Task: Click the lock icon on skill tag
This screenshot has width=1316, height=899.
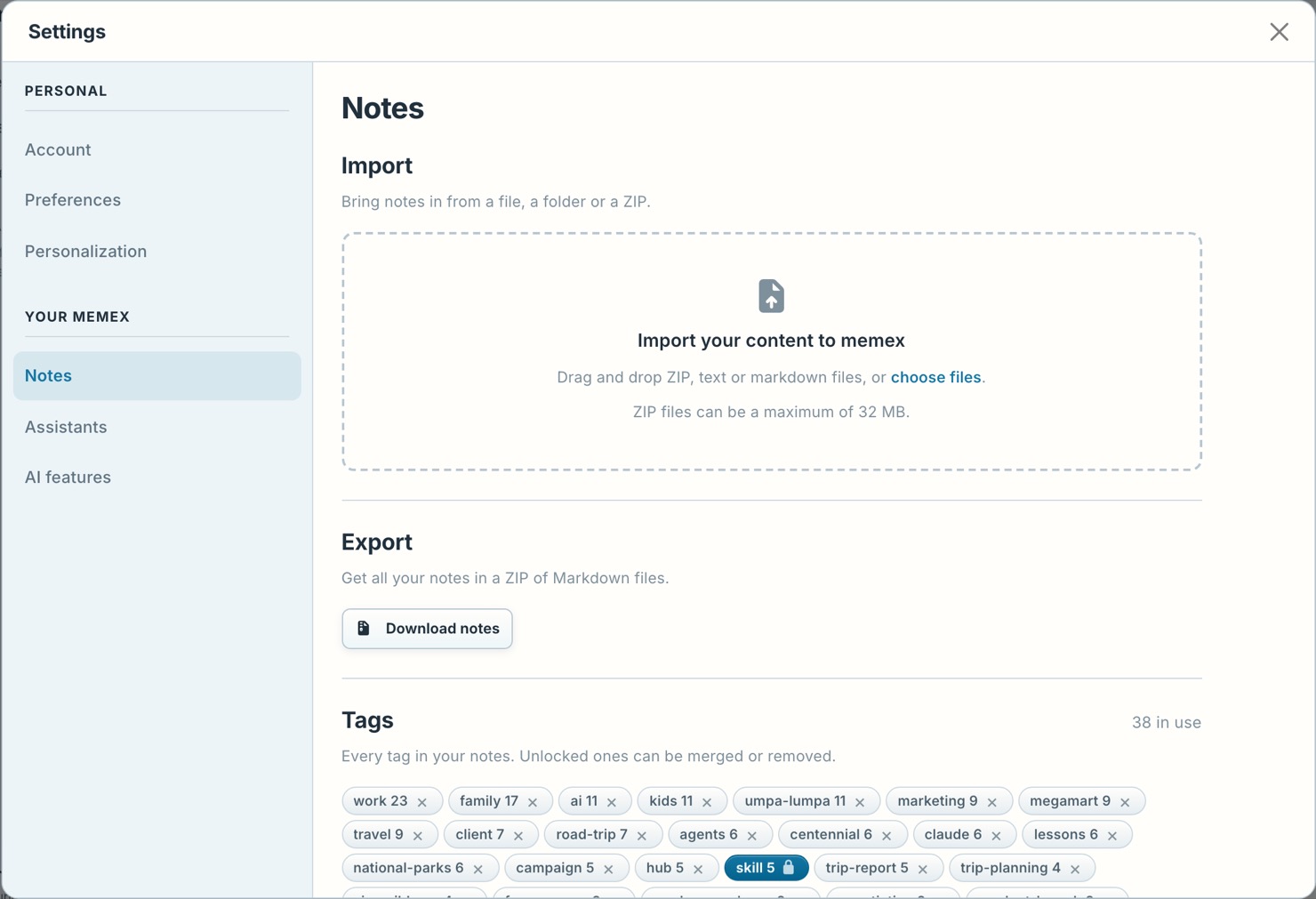Action: tap(789, 867)
